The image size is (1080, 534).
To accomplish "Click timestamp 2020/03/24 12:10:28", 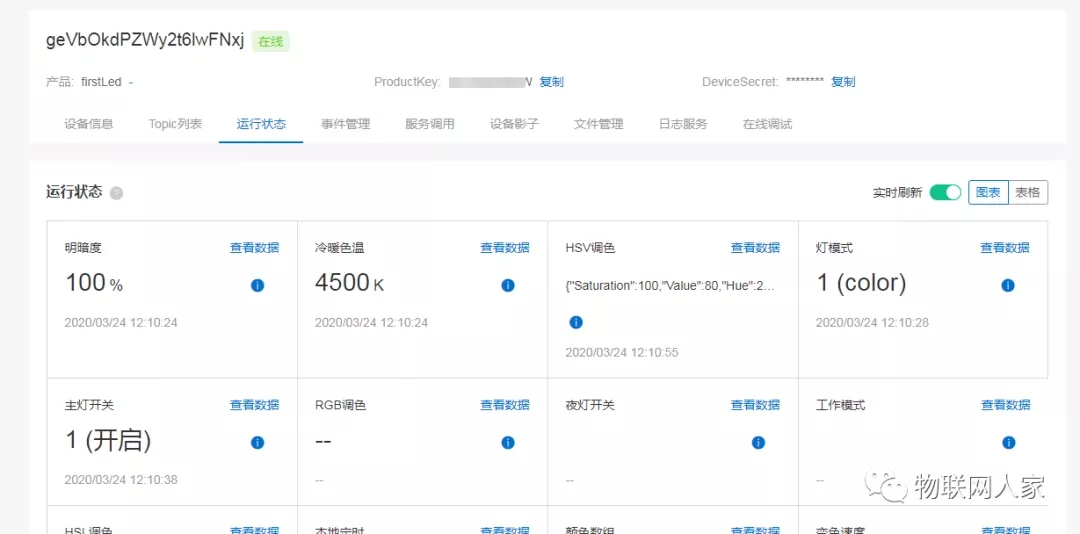I will coord(873,322).
